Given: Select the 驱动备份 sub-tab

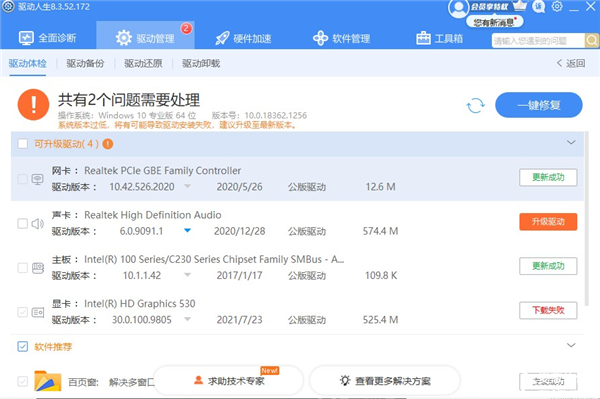Looking at the screenshot, I should pos(85,64).
